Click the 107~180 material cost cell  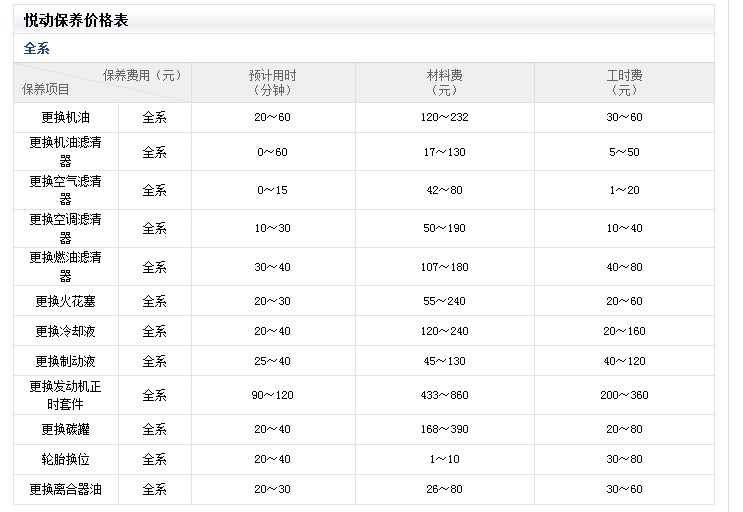[444, 267]
